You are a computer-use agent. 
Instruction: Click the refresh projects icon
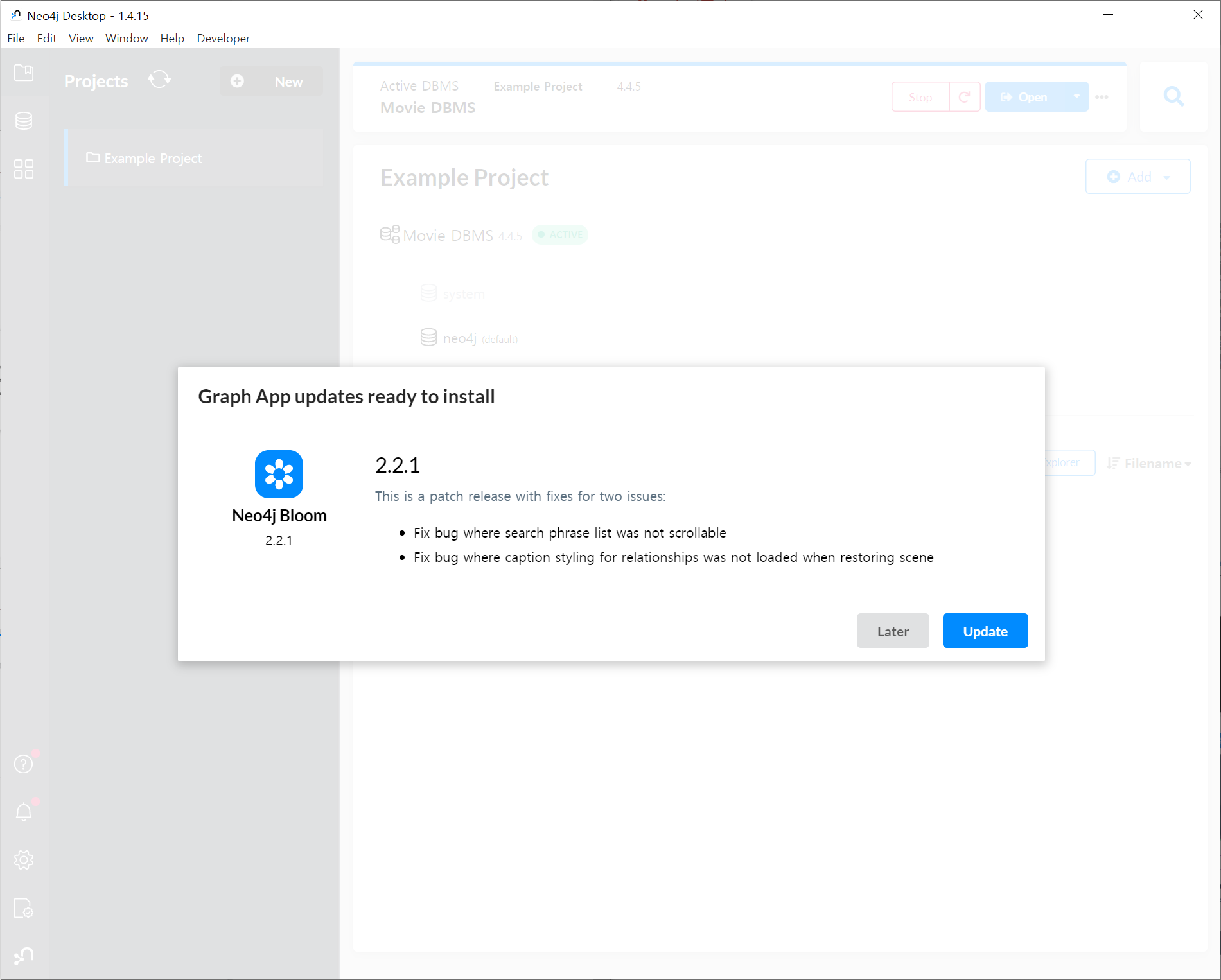159,80
